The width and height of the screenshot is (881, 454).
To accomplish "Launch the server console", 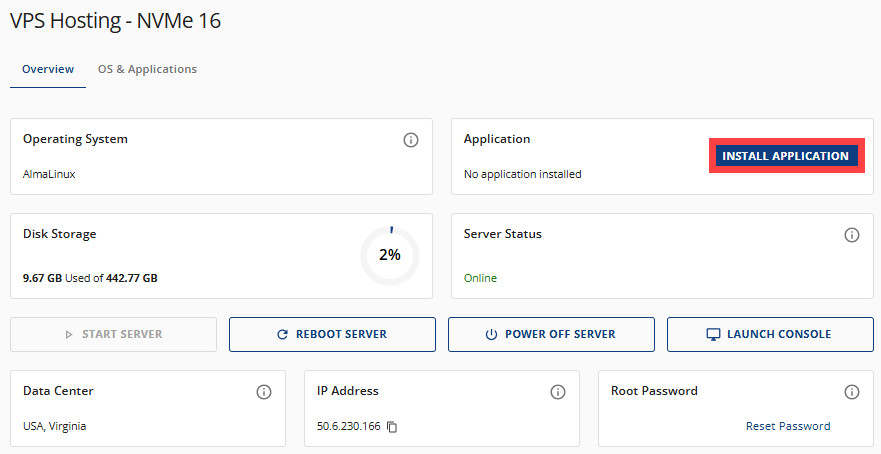I will (770, 334).
